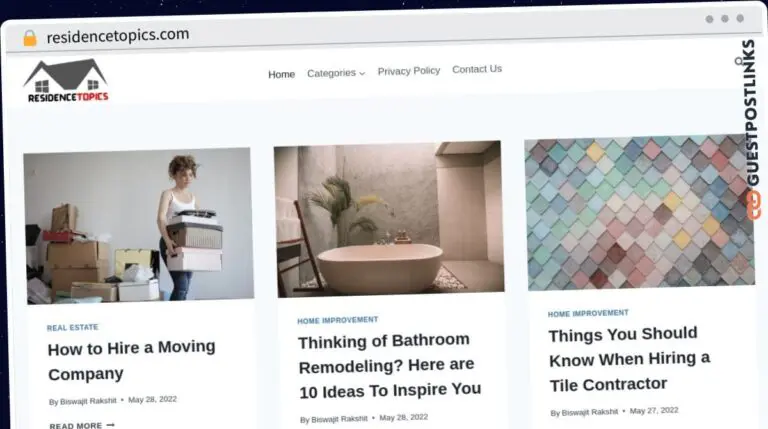
Task: Click May 28, 2022 date on Bathroom Remodeling post
Action: click(x=404, y=417)
